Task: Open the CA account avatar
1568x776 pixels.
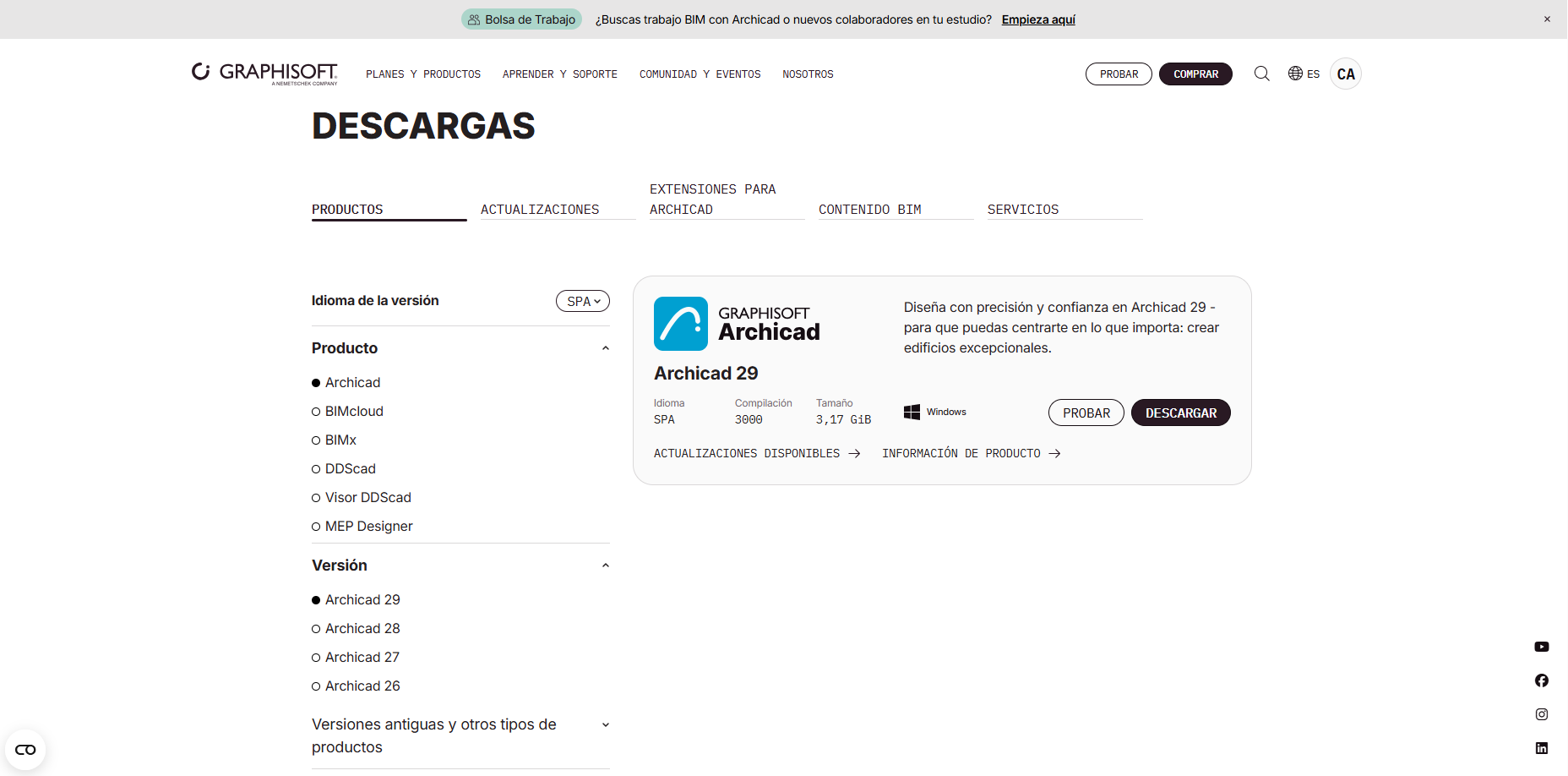Action: click(x=1346, y=74)
